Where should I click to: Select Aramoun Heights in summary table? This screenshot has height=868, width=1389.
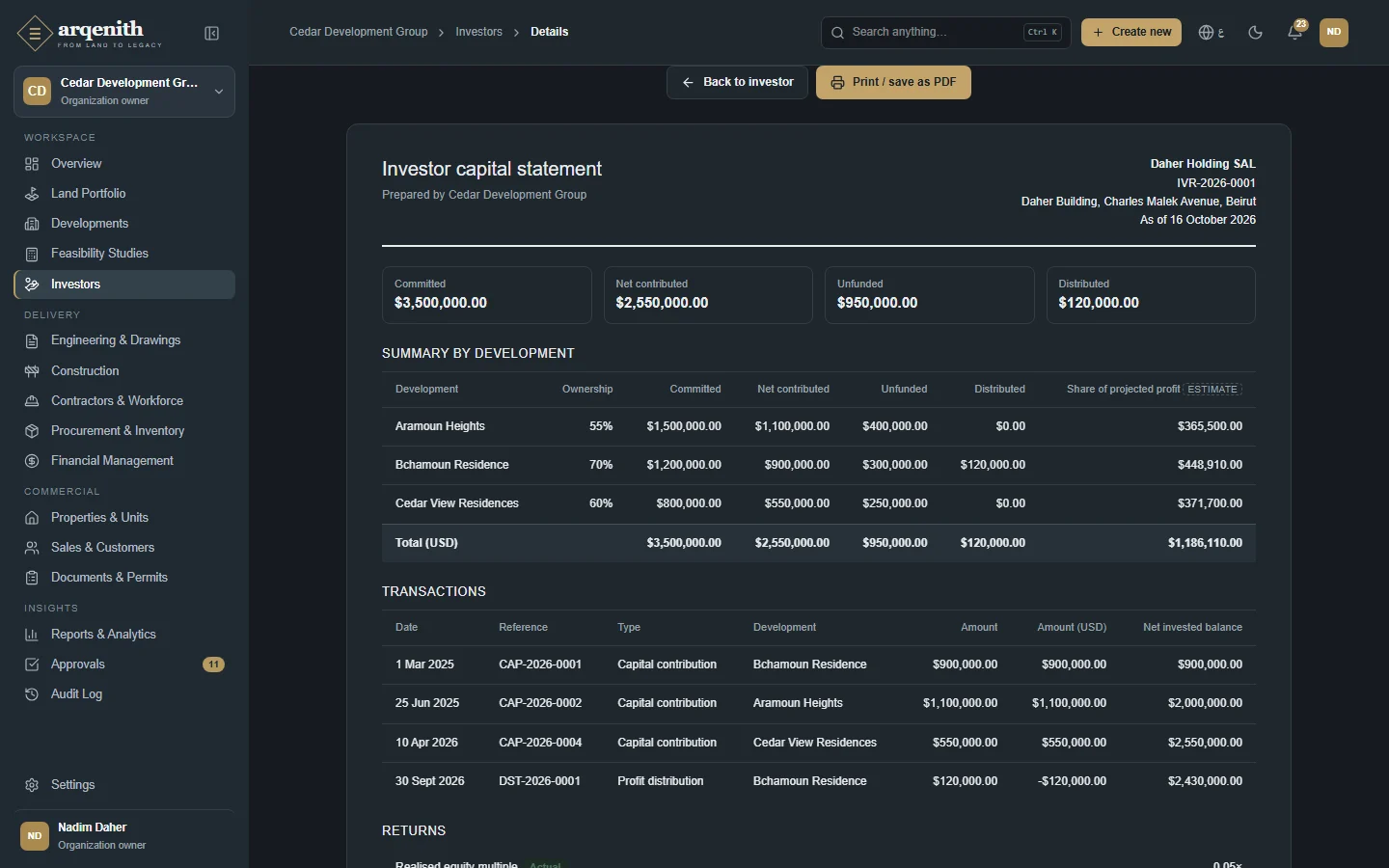[x=440, y=426]
